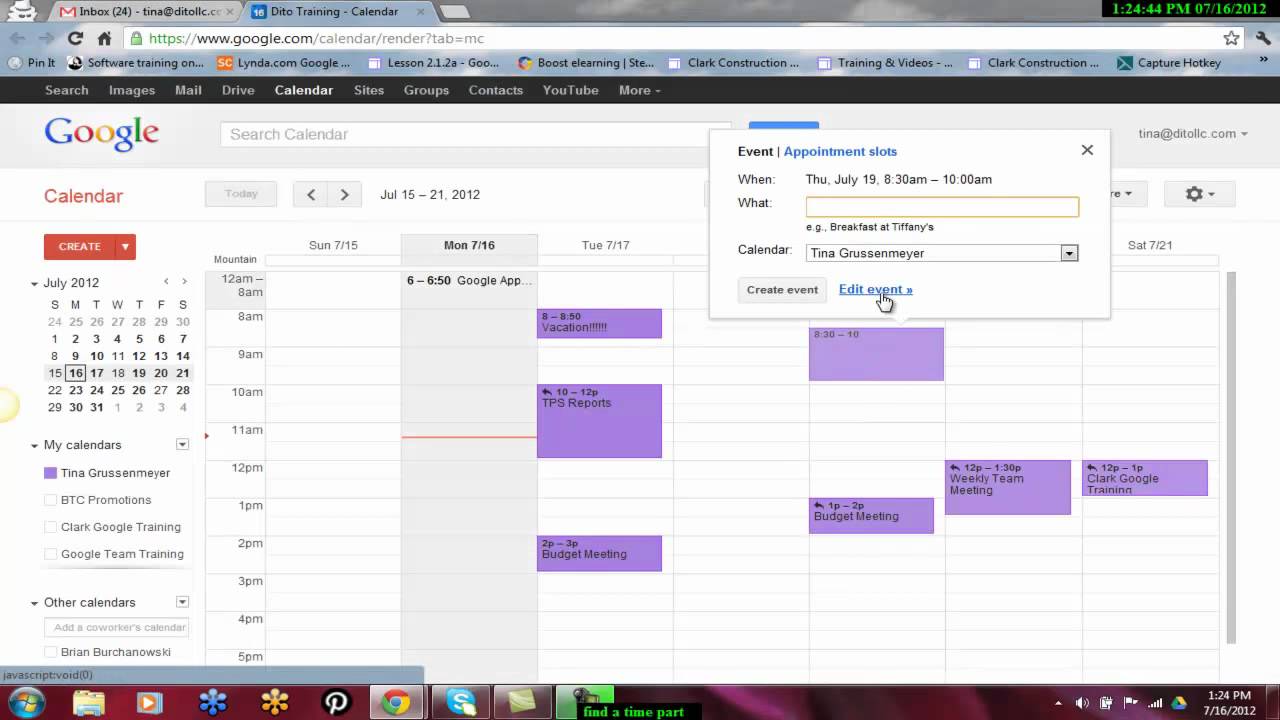Screen dimensions: 1280x720
Task: Open Mail in the Google bar
Action: pyautogui.click(x=188, y=90)
